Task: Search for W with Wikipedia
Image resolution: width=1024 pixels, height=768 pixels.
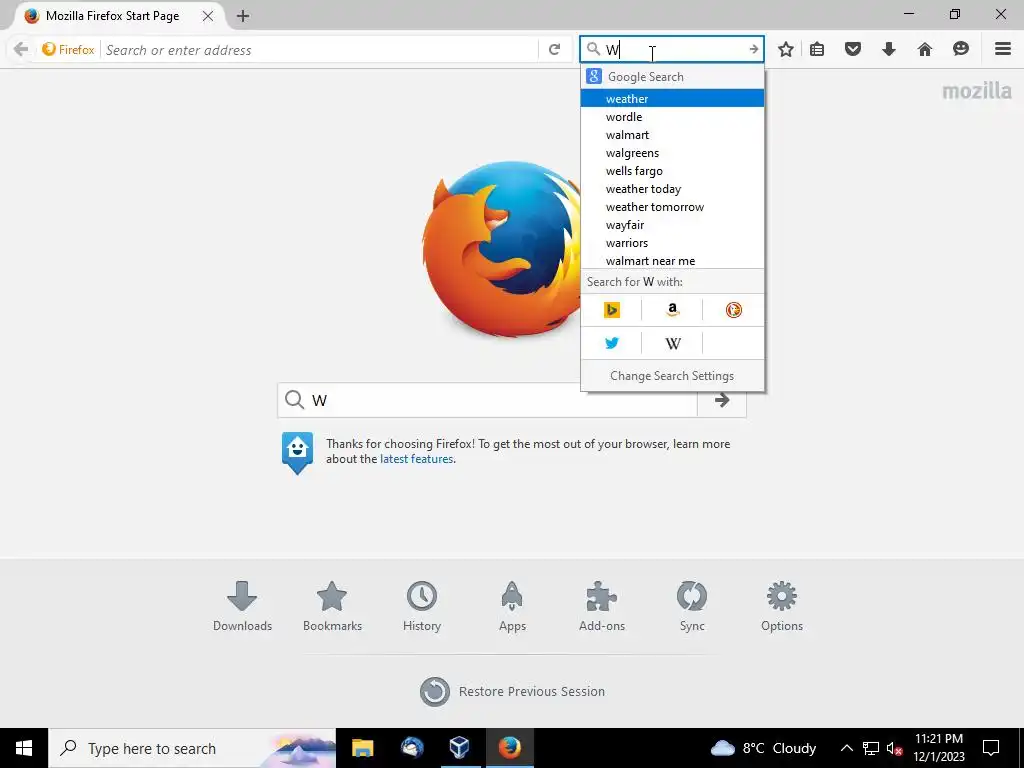Action: pyautogui.click(x=672, y=344)
